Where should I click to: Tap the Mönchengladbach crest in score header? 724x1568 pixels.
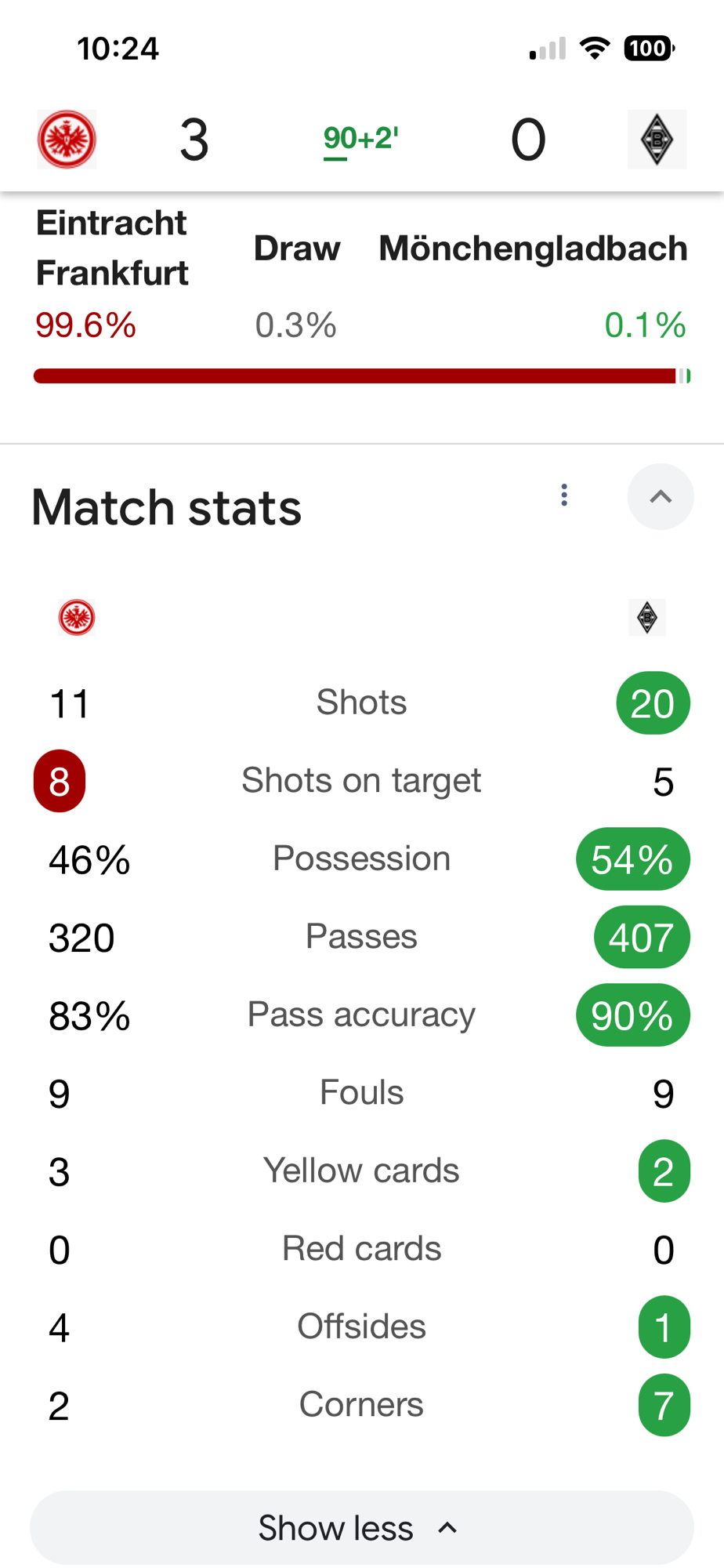click(657, 140)
